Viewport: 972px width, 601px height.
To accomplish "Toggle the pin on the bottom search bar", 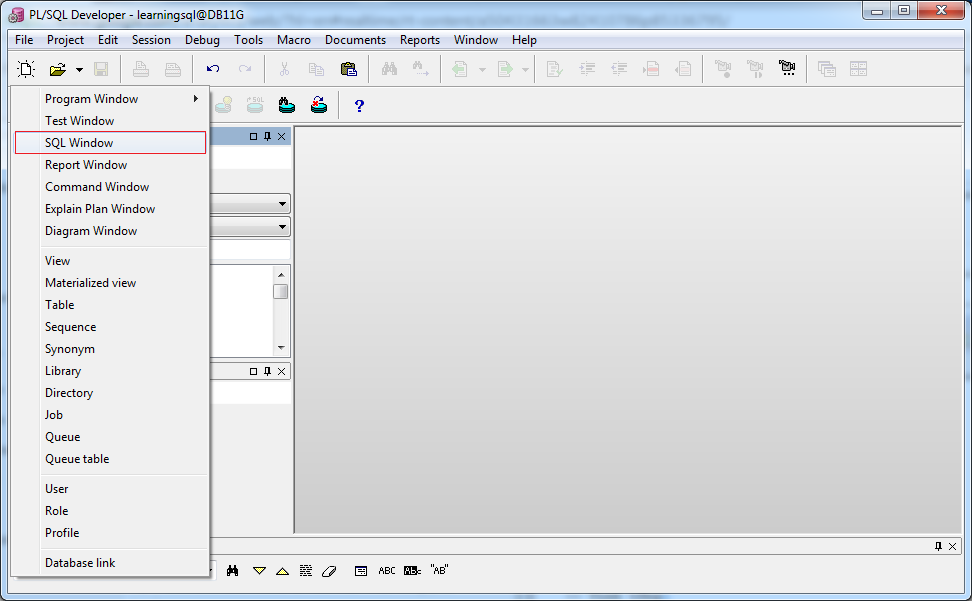I will tap(938, 546).
